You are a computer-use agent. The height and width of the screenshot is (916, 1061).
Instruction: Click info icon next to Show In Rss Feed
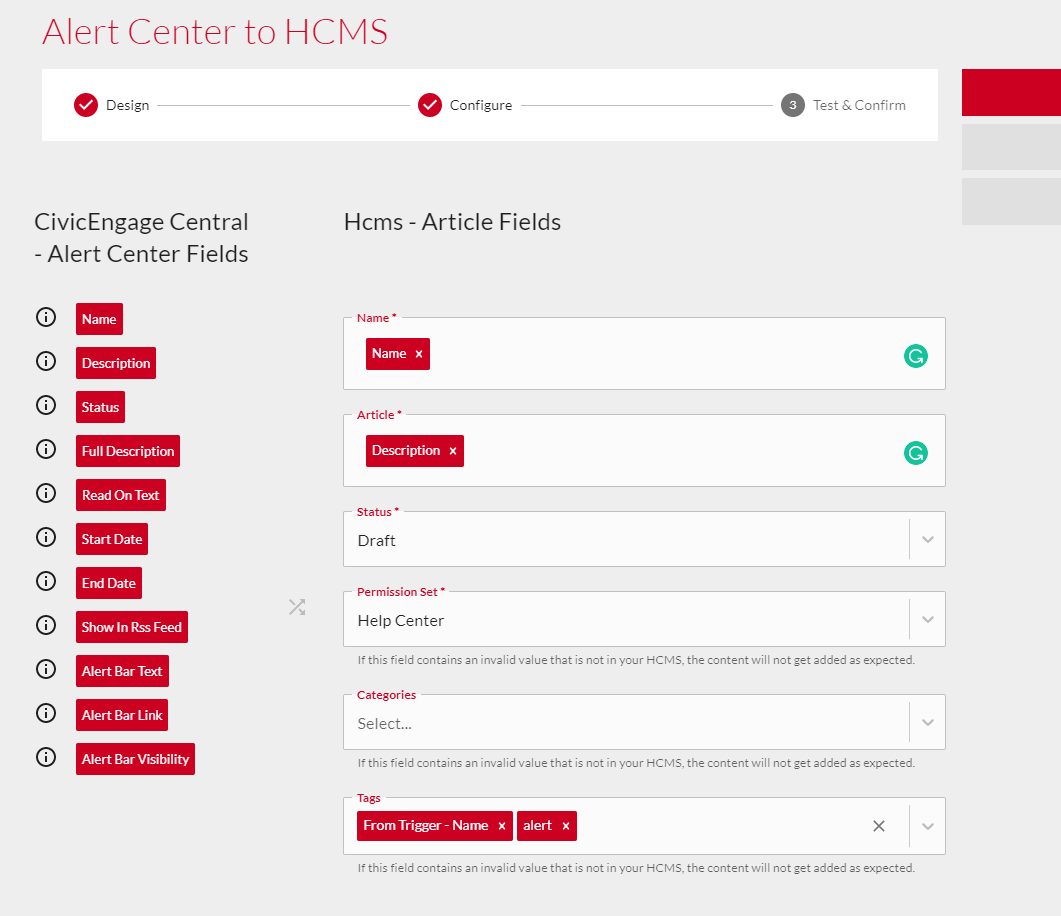(x=46, y=624)
